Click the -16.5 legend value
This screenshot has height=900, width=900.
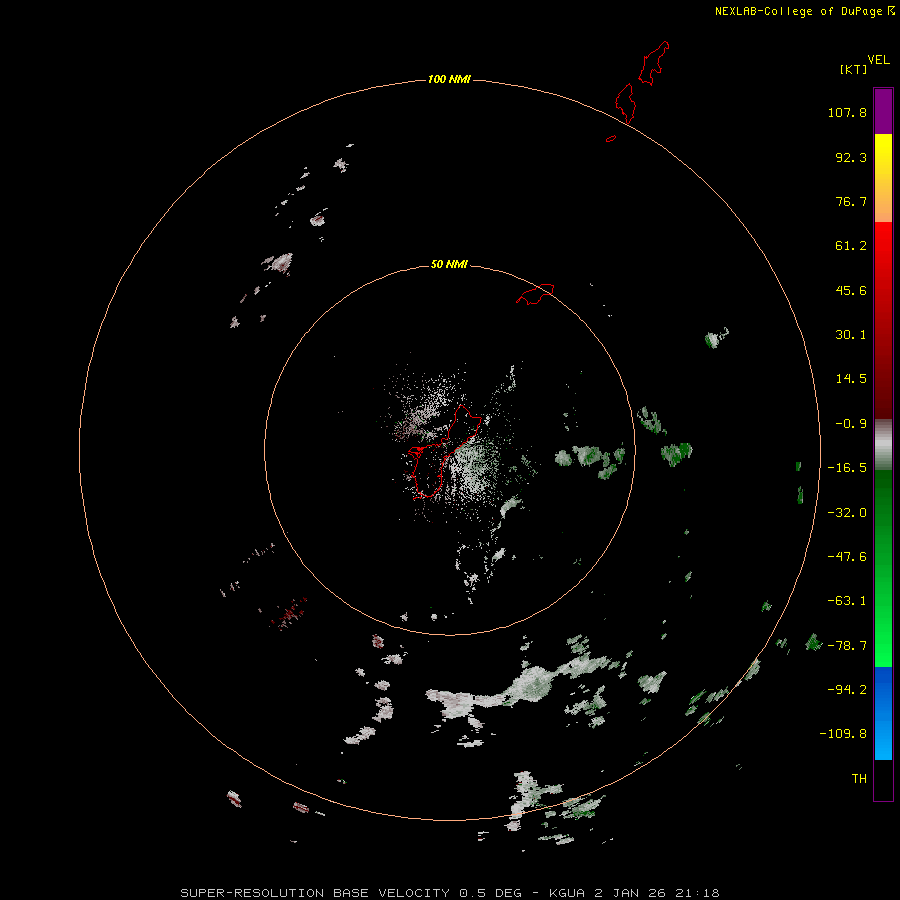(x=847, y=468)
